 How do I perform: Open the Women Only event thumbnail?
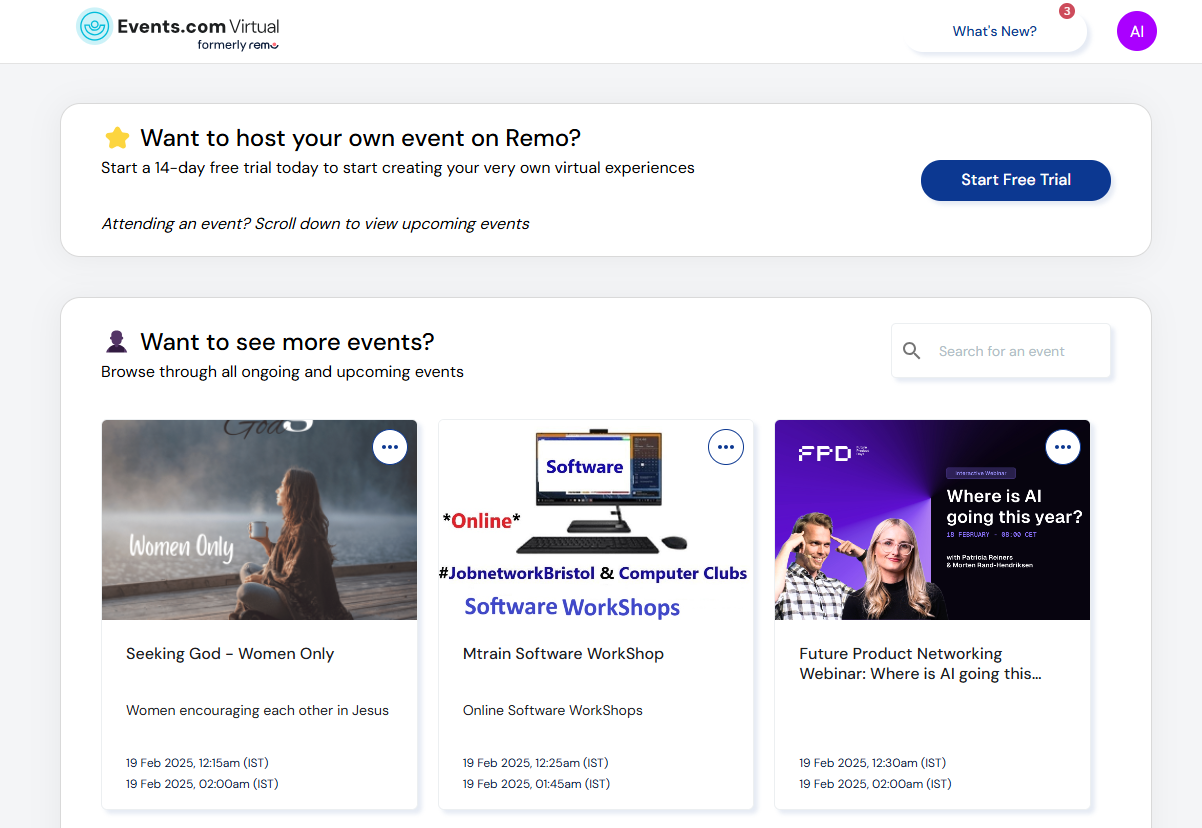click(x=260, y=520)
